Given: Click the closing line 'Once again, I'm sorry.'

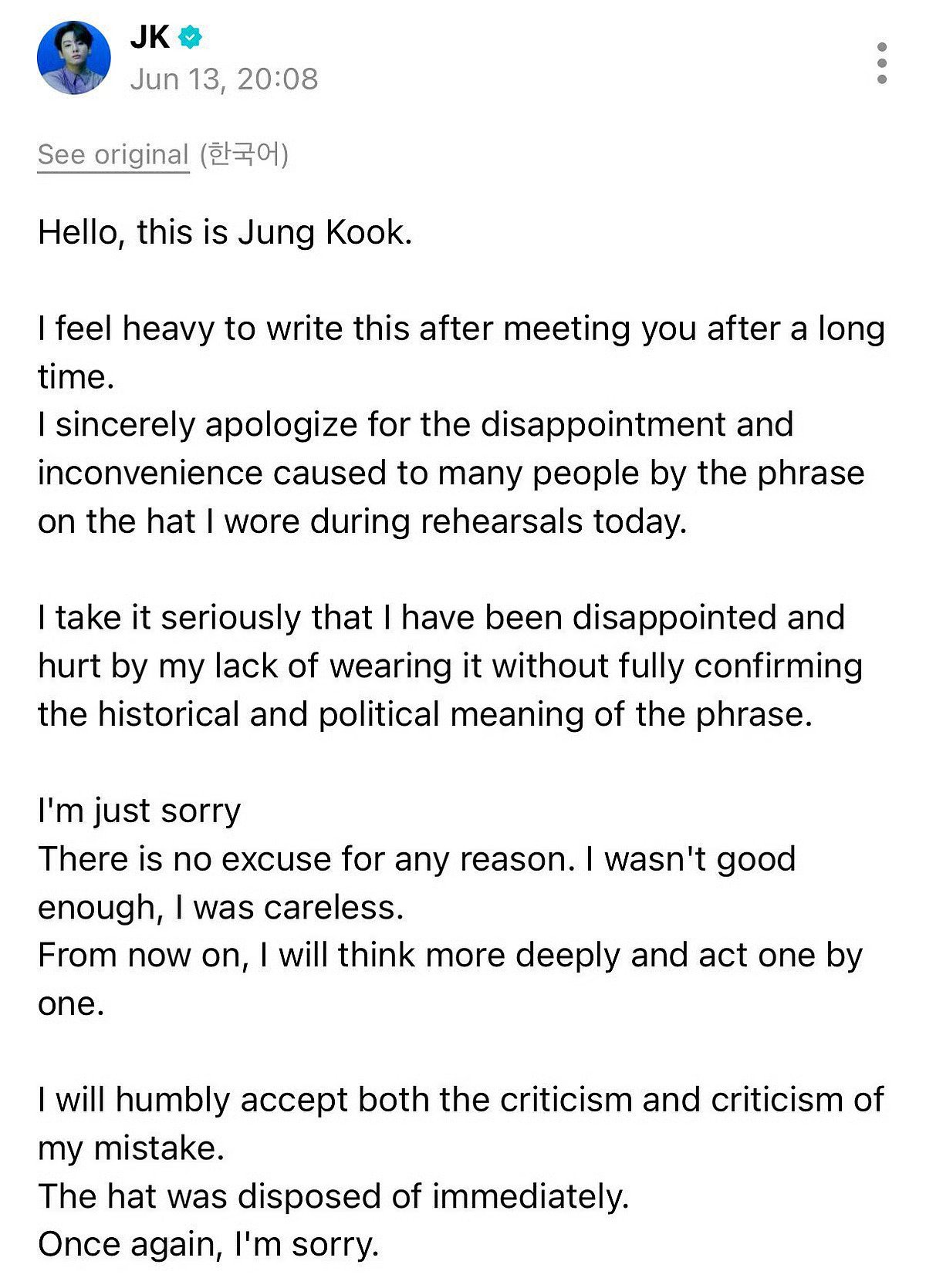Looking at the screenshot, I should [x=208, y=1245].
